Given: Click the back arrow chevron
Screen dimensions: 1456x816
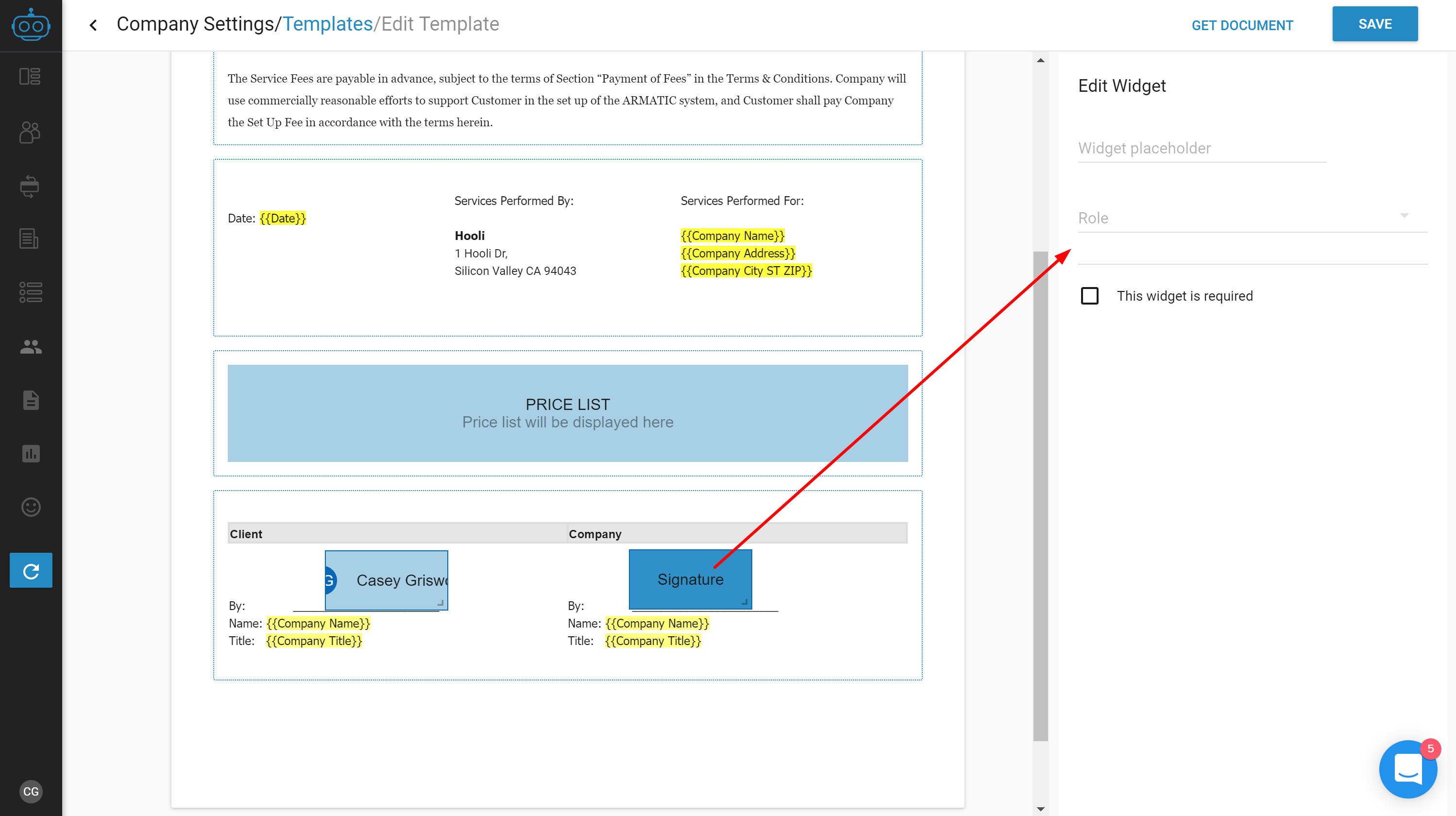Looking at the screenshot, I should pyautogui.click(x=93, y=25).
